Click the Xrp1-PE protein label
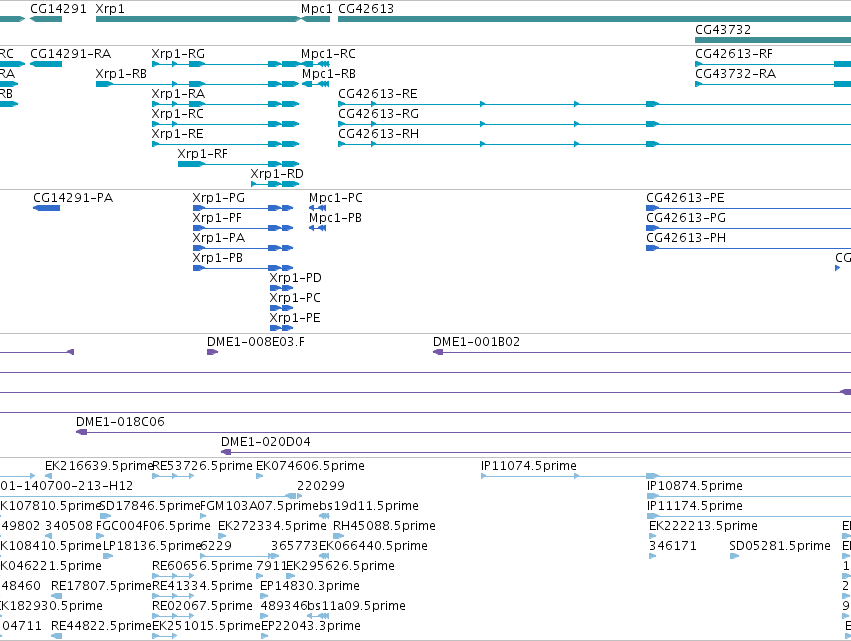 pos(295,319)
